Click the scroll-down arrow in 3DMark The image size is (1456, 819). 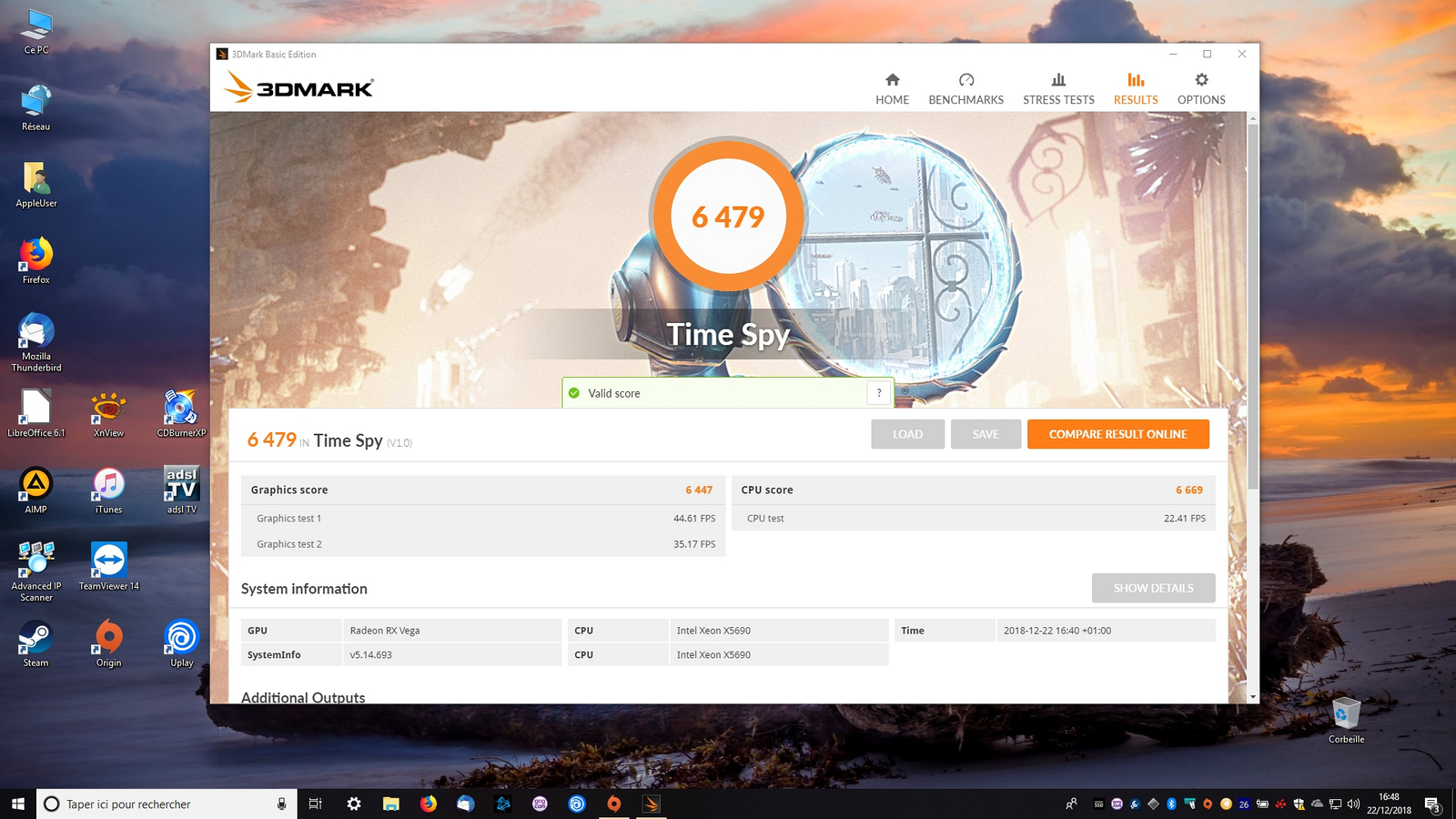coord(1253,697)
